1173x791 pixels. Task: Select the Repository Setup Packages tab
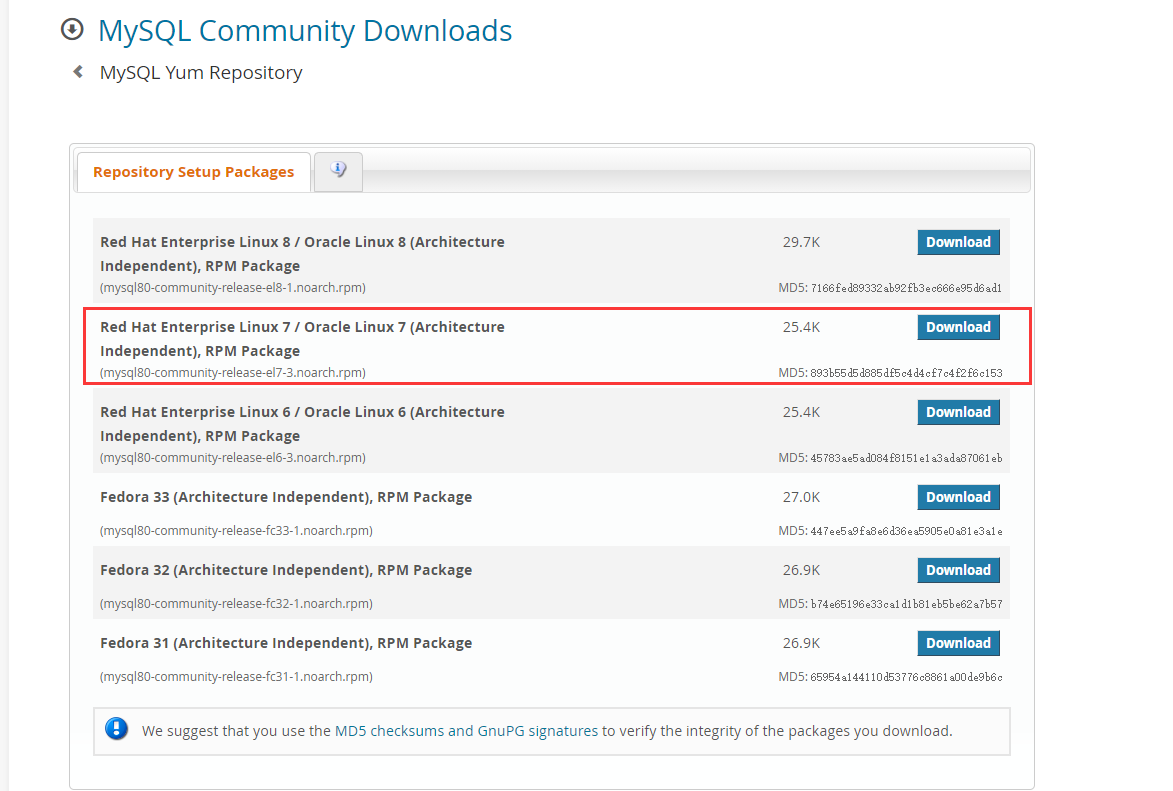point(194,172)
